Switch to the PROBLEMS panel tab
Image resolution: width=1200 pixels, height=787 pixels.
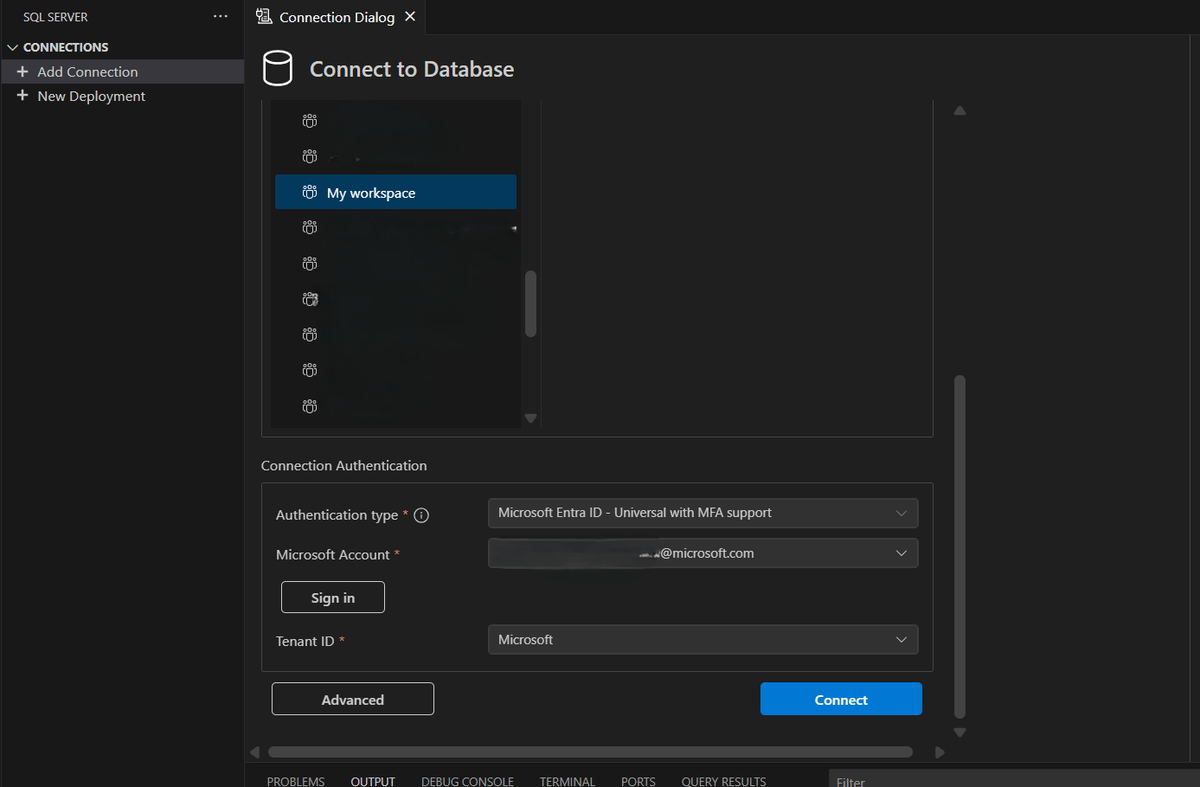295,781
